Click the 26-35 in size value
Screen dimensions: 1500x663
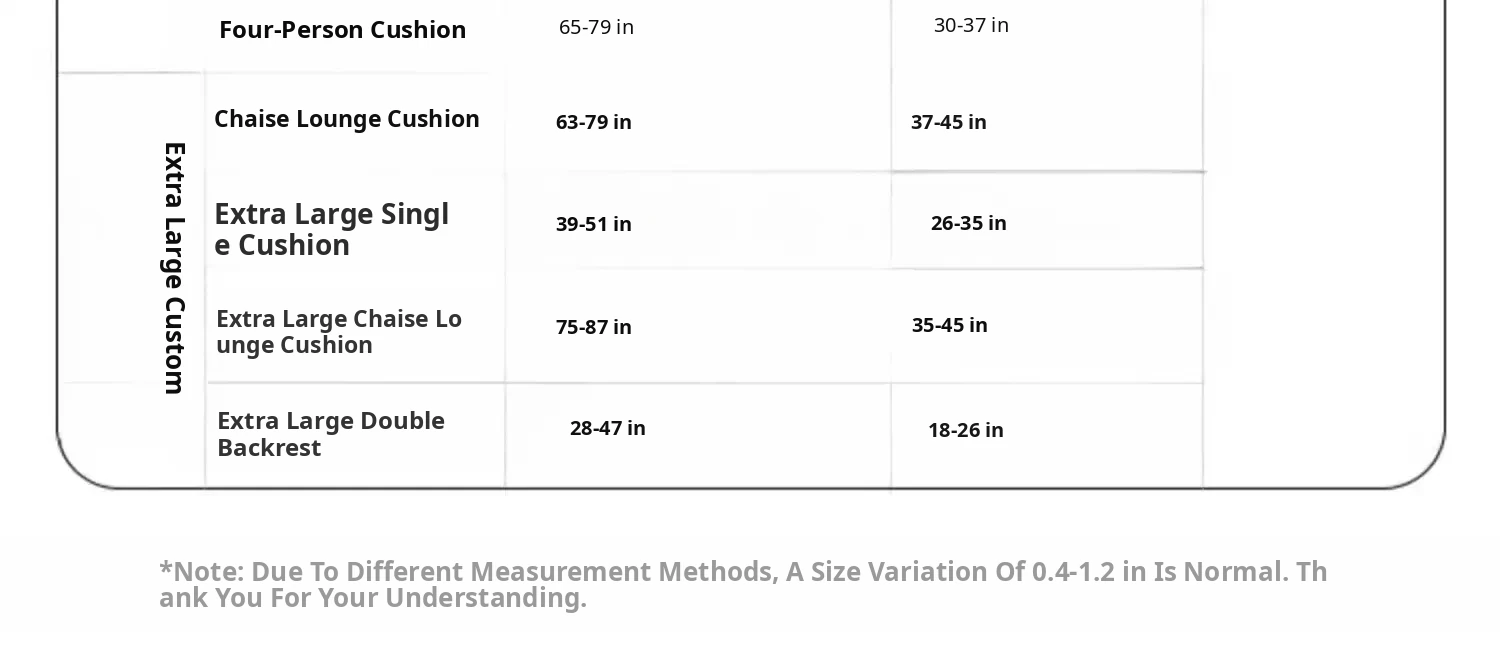969,223
